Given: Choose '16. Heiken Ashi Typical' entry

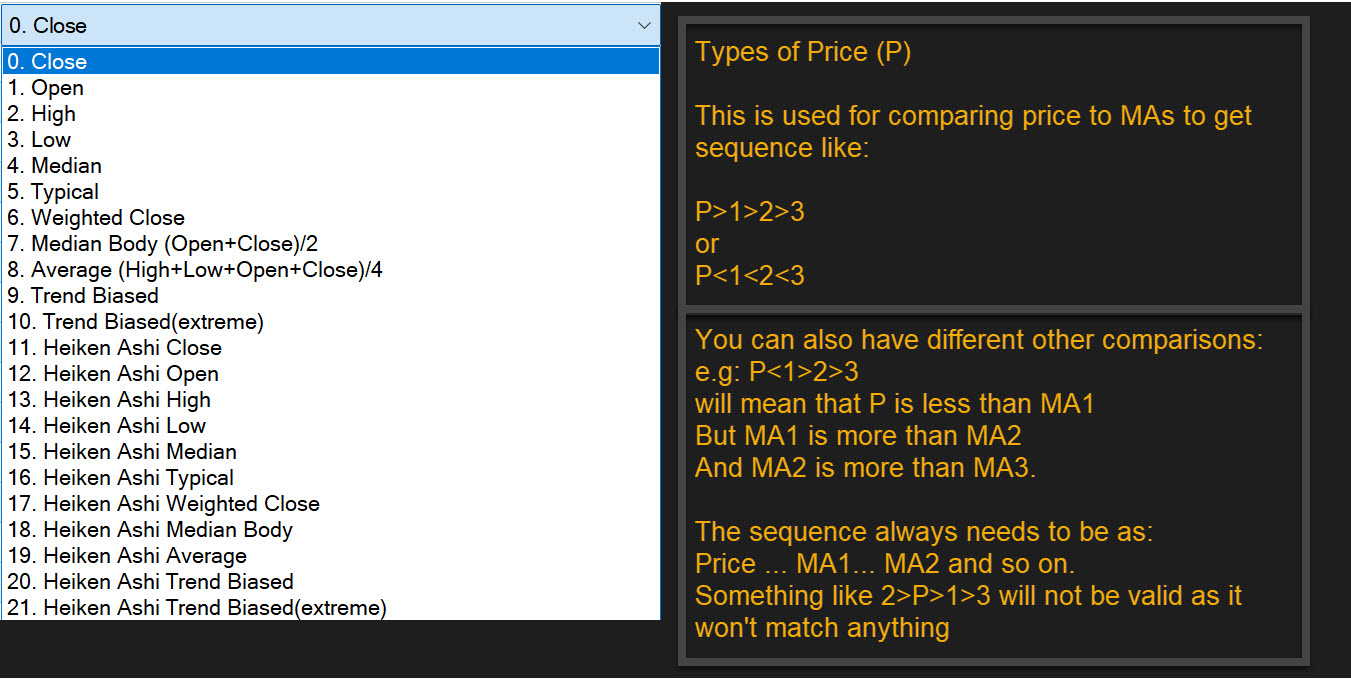Looking at the screenshot, I should click(121, 478).
